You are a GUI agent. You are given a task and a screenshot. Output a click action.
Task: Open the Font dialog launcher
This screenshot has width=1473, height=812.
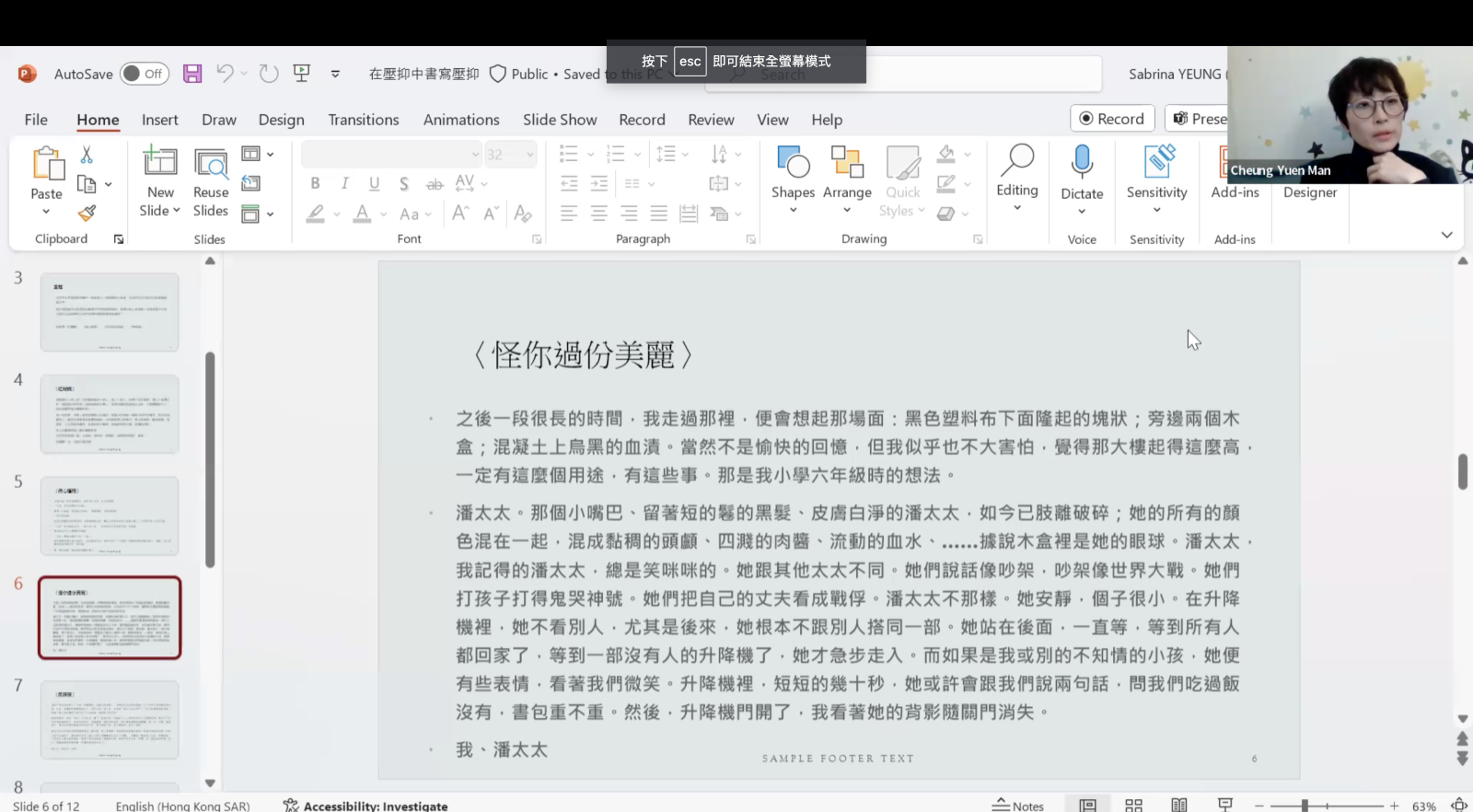[536, 239]
